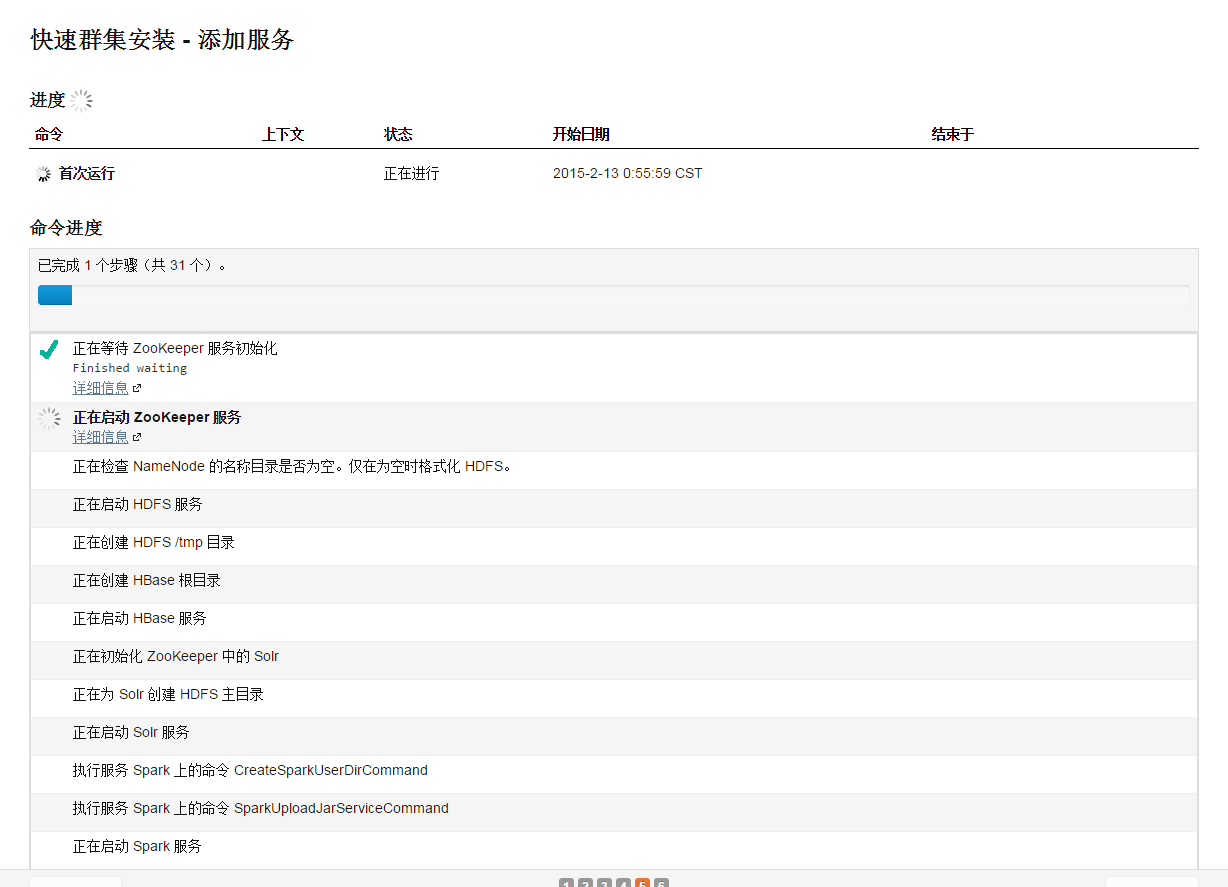1228x887 pixels.
Task: Click the 开始日期 column header
Action: click(x=581, y=134)
